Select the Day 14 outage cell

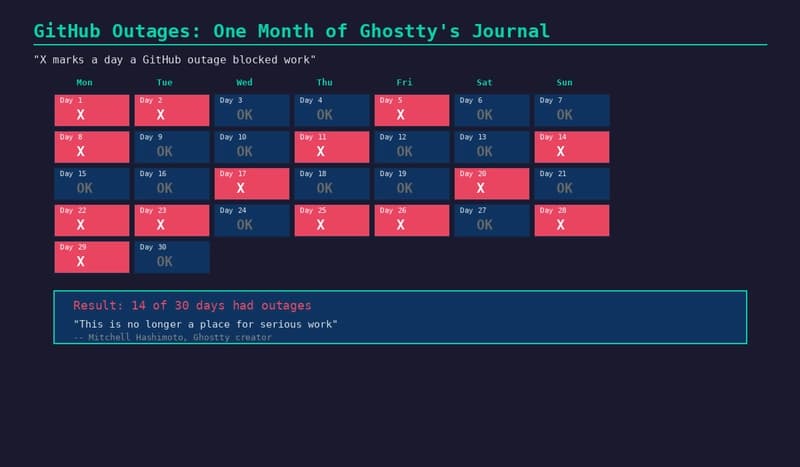coord(572,147)
